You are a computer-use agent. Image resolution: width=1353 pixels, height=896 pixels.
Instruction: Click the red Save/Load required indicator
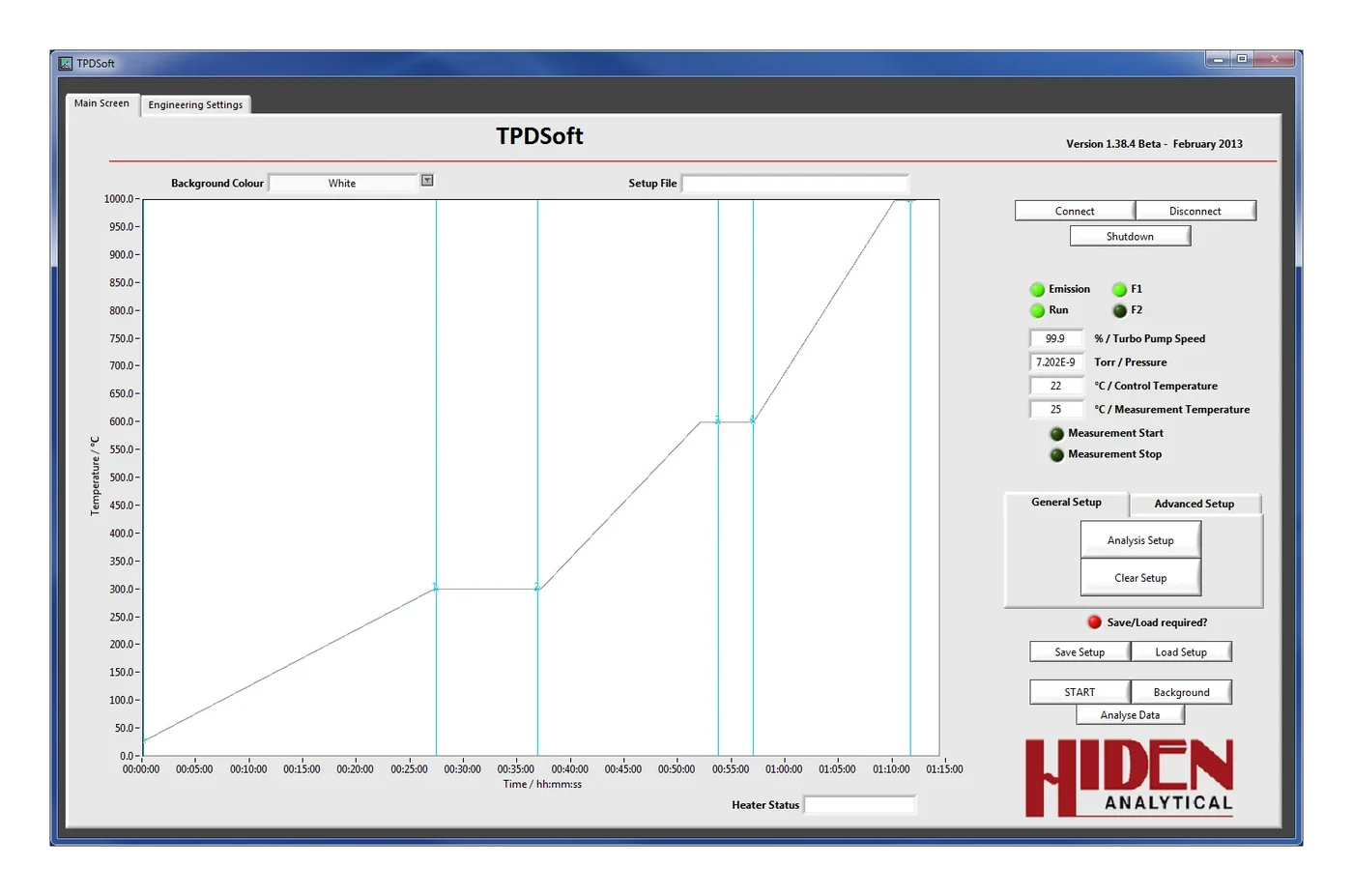point(1094,622)
